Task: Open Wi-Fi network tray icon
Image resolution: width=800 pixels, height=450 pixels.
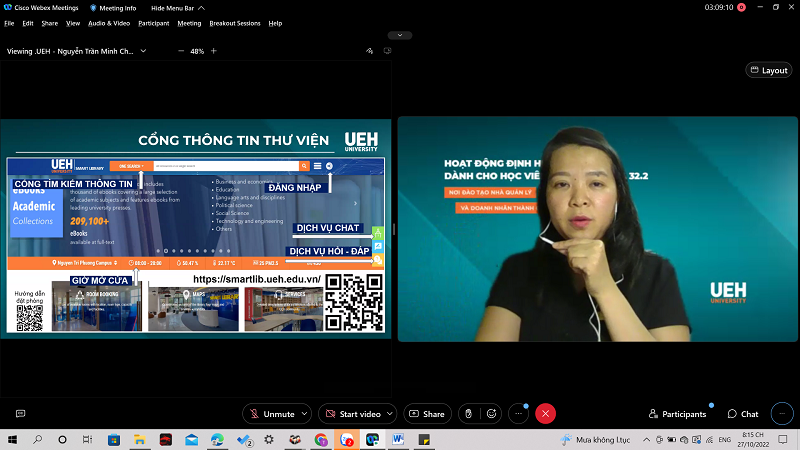Action: coord(709,440)
